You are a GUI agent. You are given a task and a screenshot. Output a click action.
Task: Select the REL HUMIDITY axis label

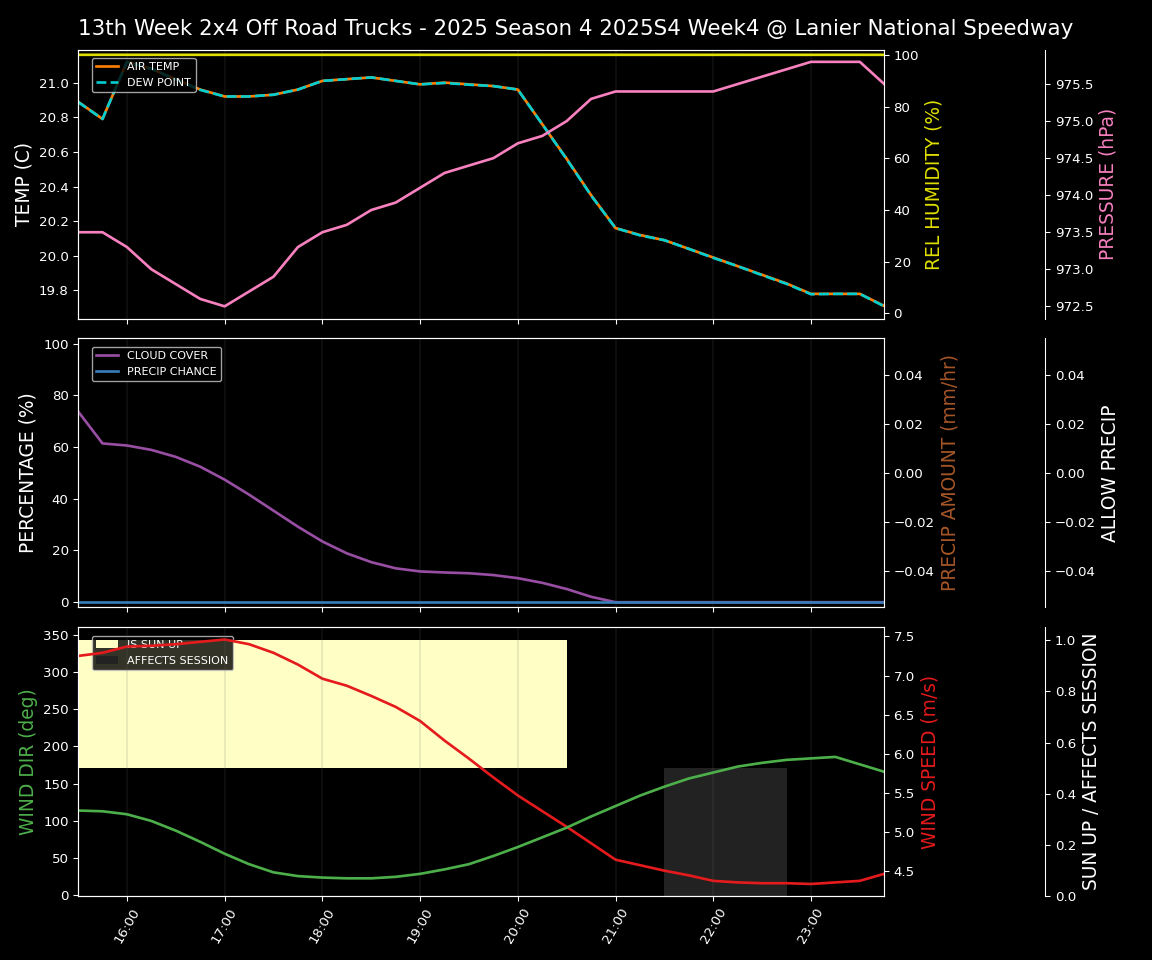point(932,183)
